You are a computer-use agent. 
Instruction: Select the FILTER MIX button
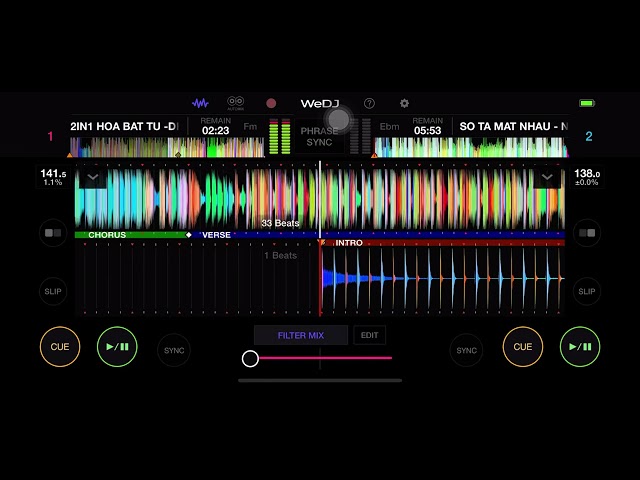pos(301,336)
